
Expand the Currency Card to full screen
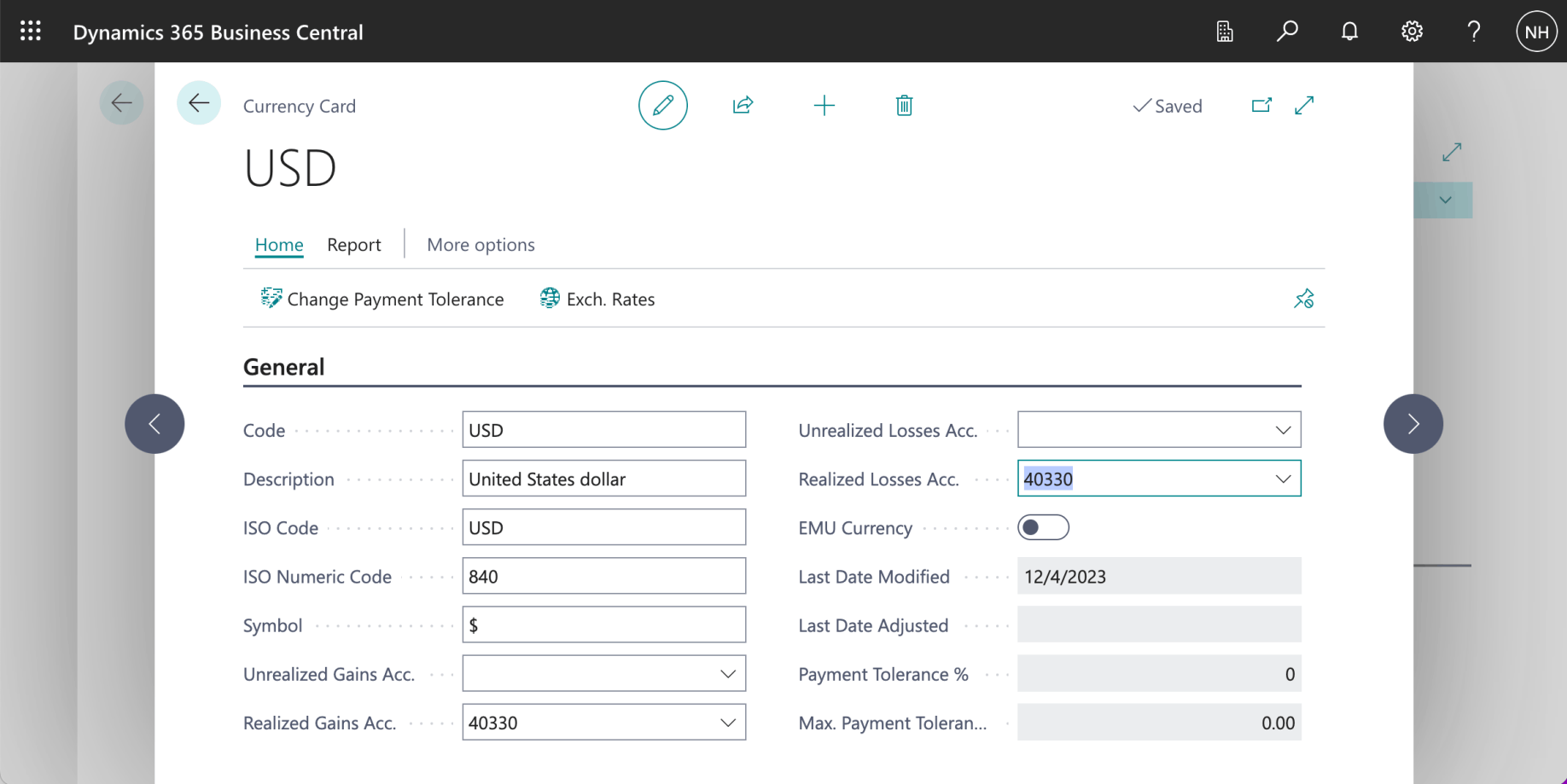[x=1304, y=106]
